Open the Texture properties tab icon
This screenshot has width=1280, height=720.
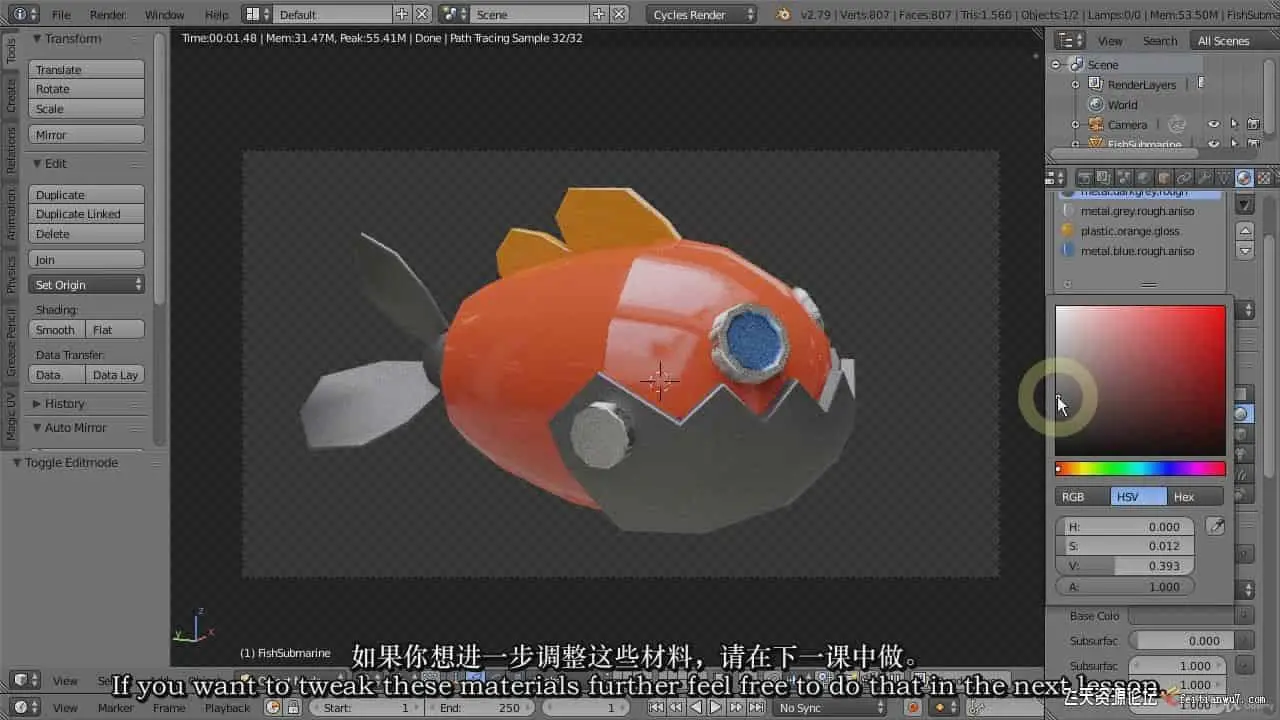(x=1263, y=178)
